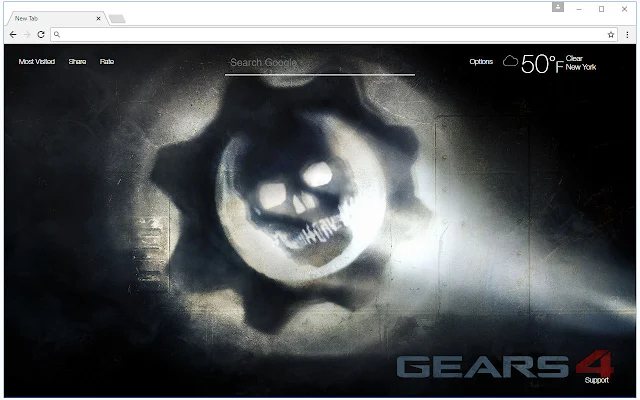Go back with the browser back arrow
Image resolution: width=640 pixels, height=400 pixels.
coord(13,35)
